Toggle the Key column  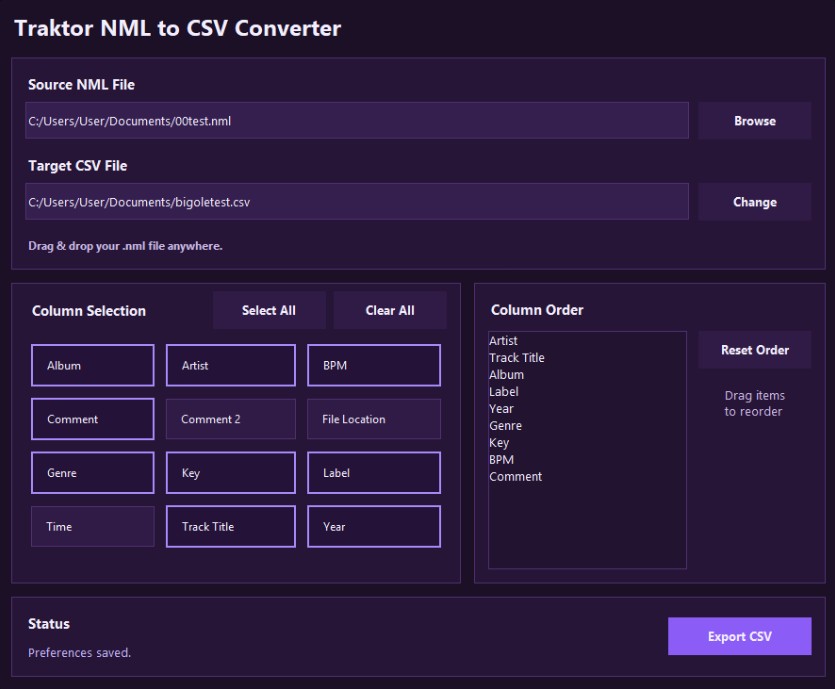[231, 473]
